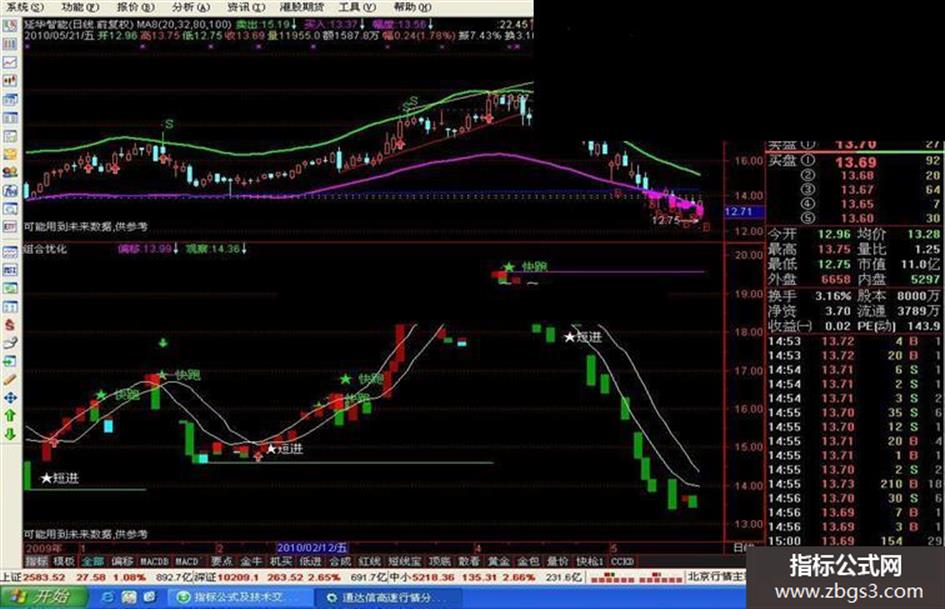Select the pencil drawing tool icon

pos(10,380)
